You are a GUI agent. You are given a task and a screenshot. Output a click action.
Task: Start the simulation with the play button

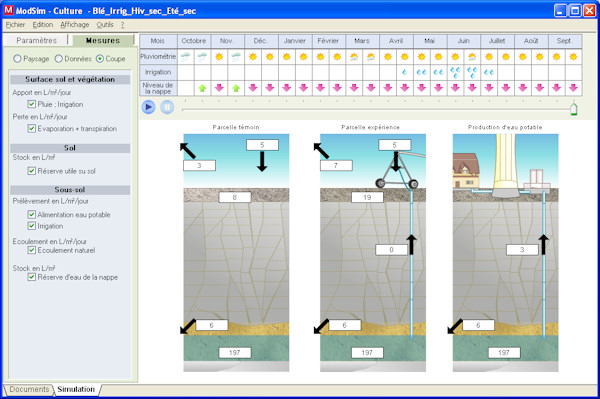point(148,107)
